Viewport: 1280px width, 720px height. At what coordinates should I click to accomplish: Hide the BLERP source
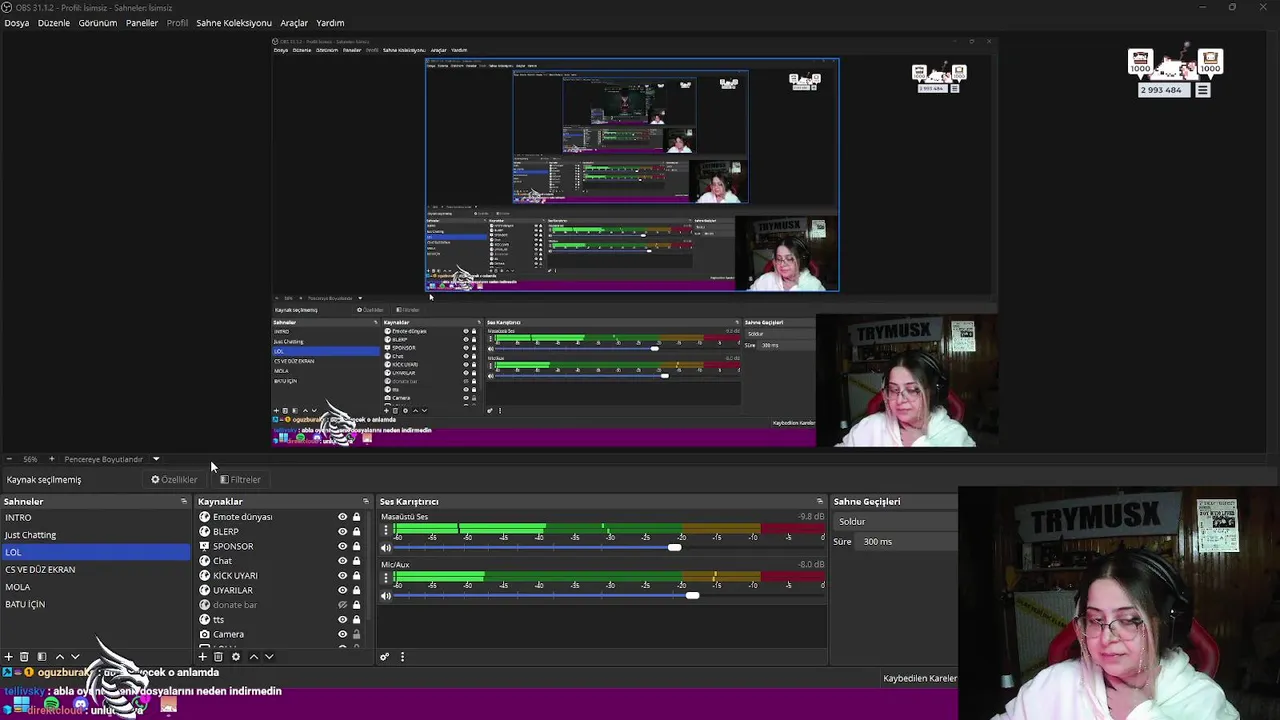point(342,532)
